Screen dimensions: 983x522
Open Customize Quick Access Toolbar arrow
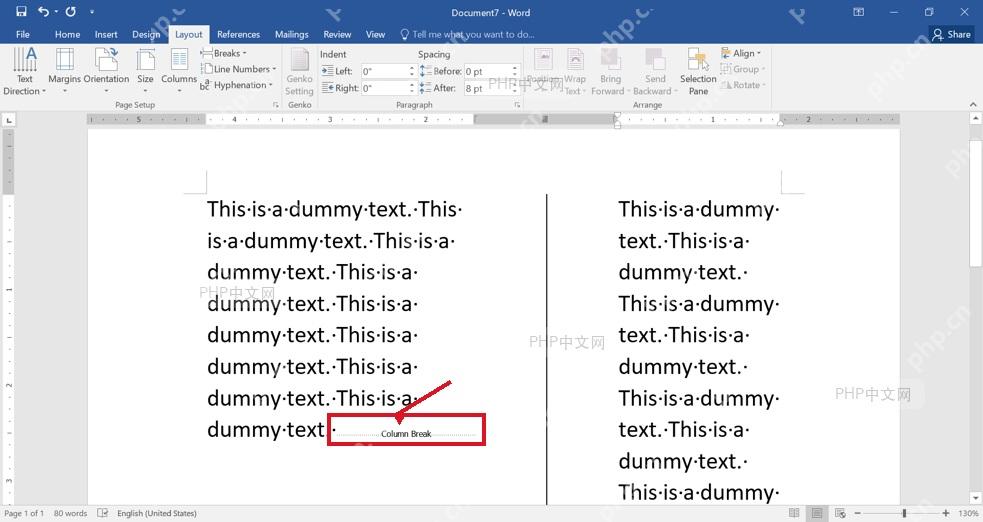pos(92,12)
